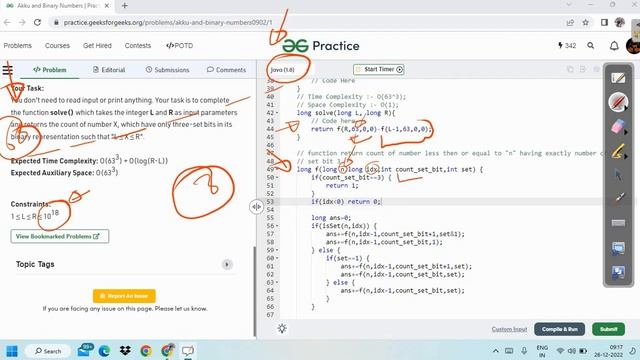Click View Bookmarked Problems

60,236
